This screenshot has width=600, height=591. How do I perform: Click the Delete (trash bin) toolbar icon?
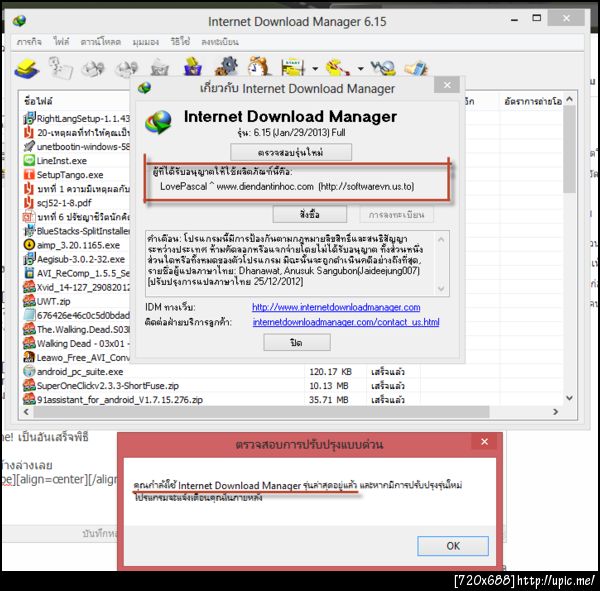coord(160,68)
